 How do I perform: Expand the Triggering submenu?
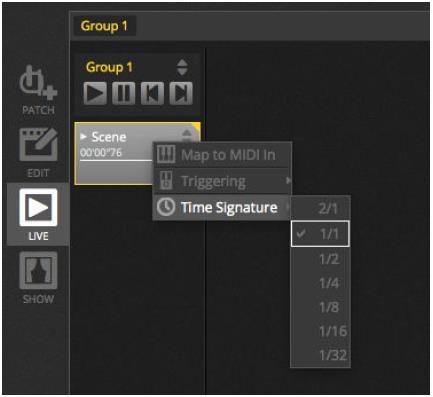pyautogui.click(x=222, y=181)
